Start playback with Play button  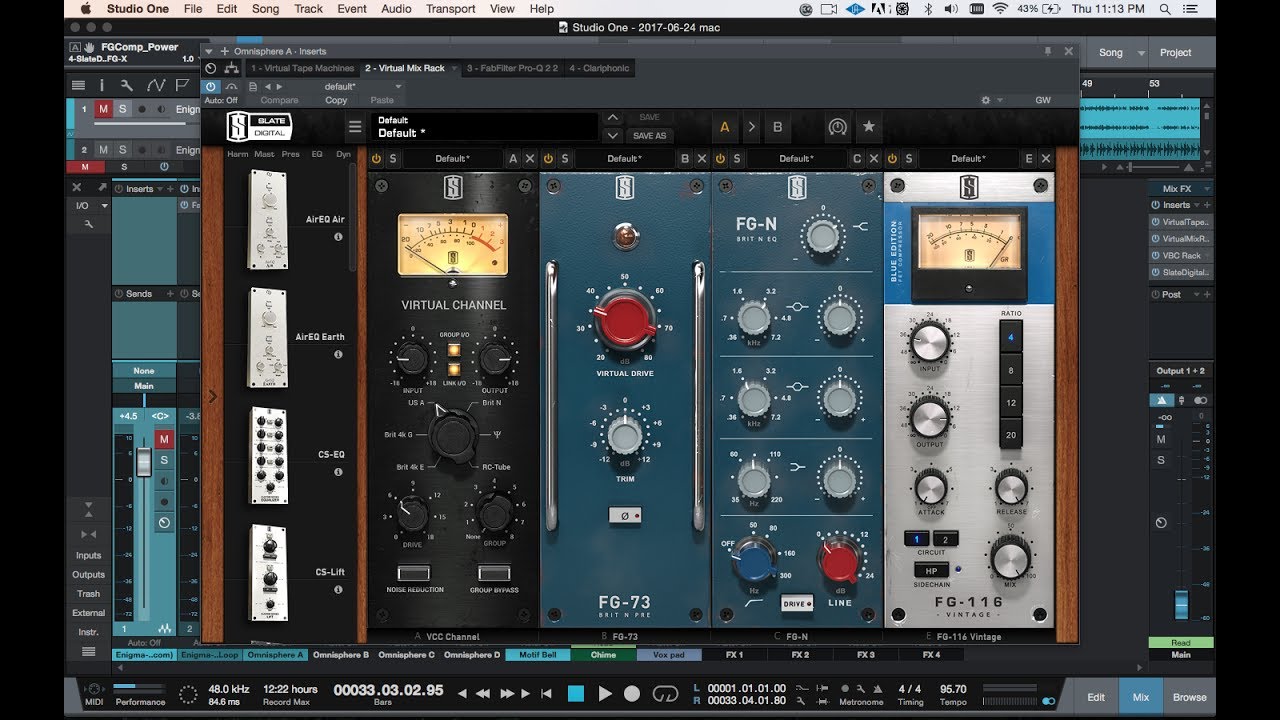pos(605,693)
